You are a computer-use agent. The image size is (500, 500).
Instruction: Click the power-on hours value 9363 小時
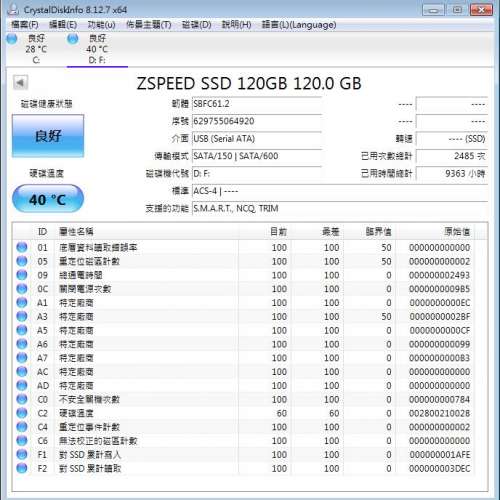[452, 174]
